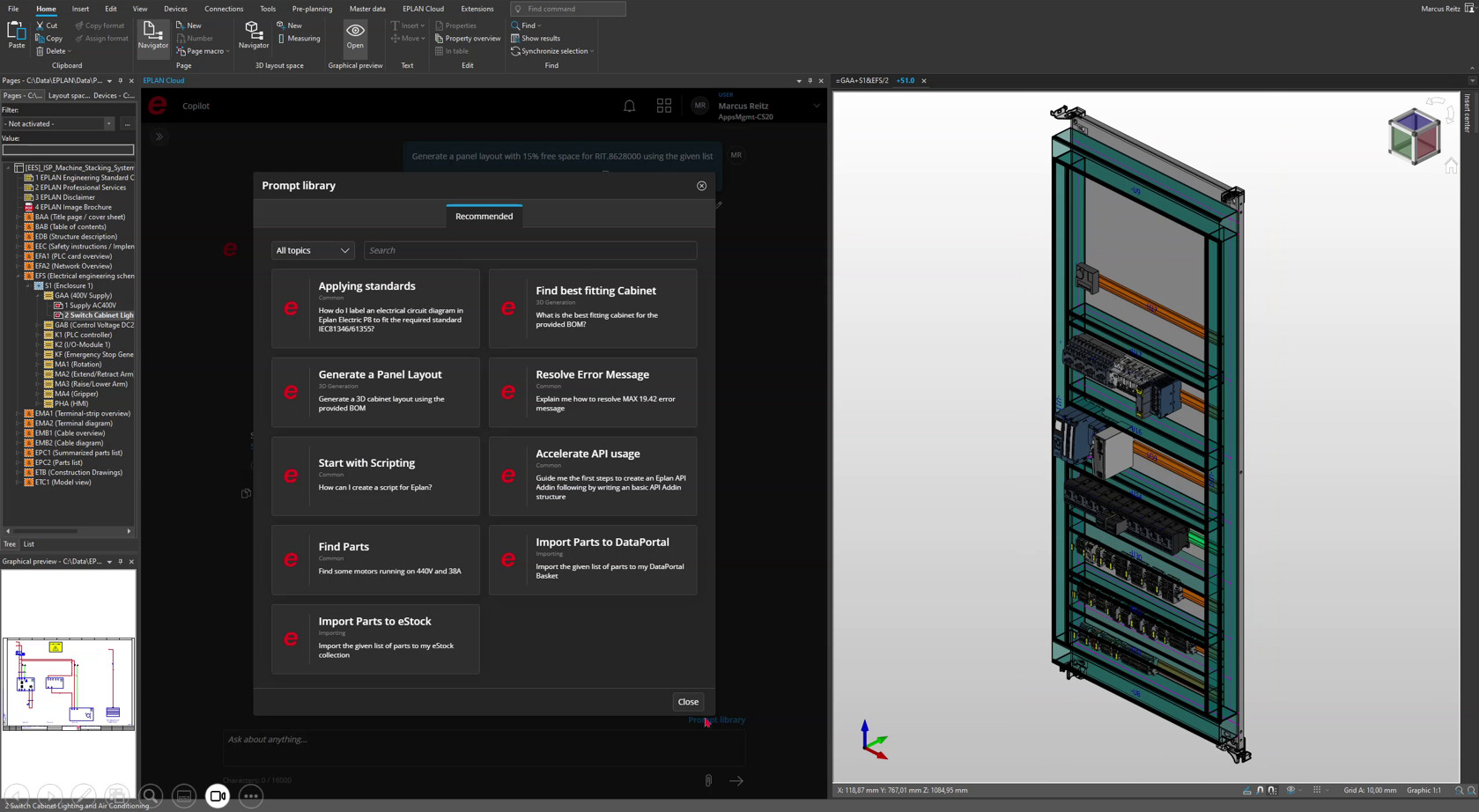Expand the Not activated filter dropdown
The image size is (1479, 812).
click(109, 124)
